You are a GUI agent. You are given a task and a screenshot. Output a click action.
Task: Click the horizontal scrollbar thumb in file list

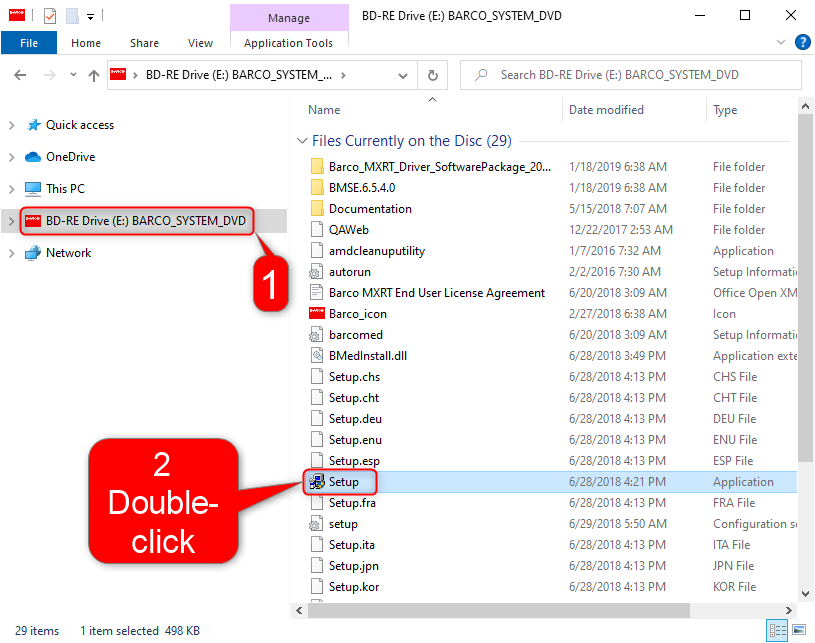pyautogui.click(x=499, y=610)
